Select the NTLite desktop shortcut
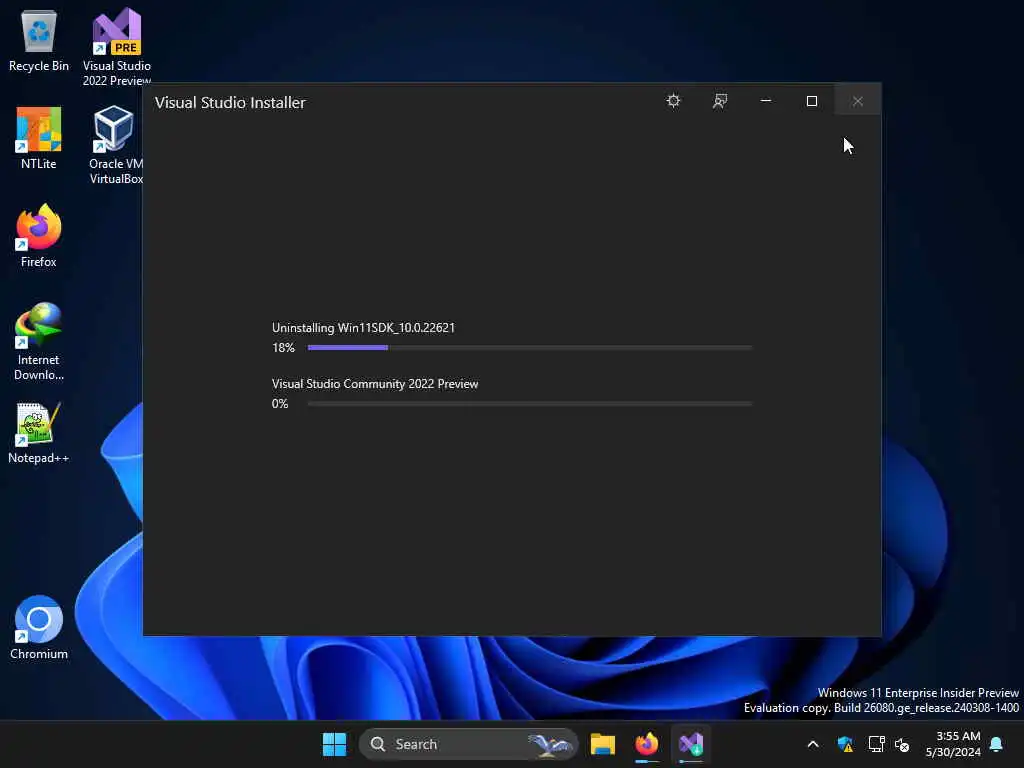Image resolution: width=1024 pixels, height=768 pixels. click(39, 138)
